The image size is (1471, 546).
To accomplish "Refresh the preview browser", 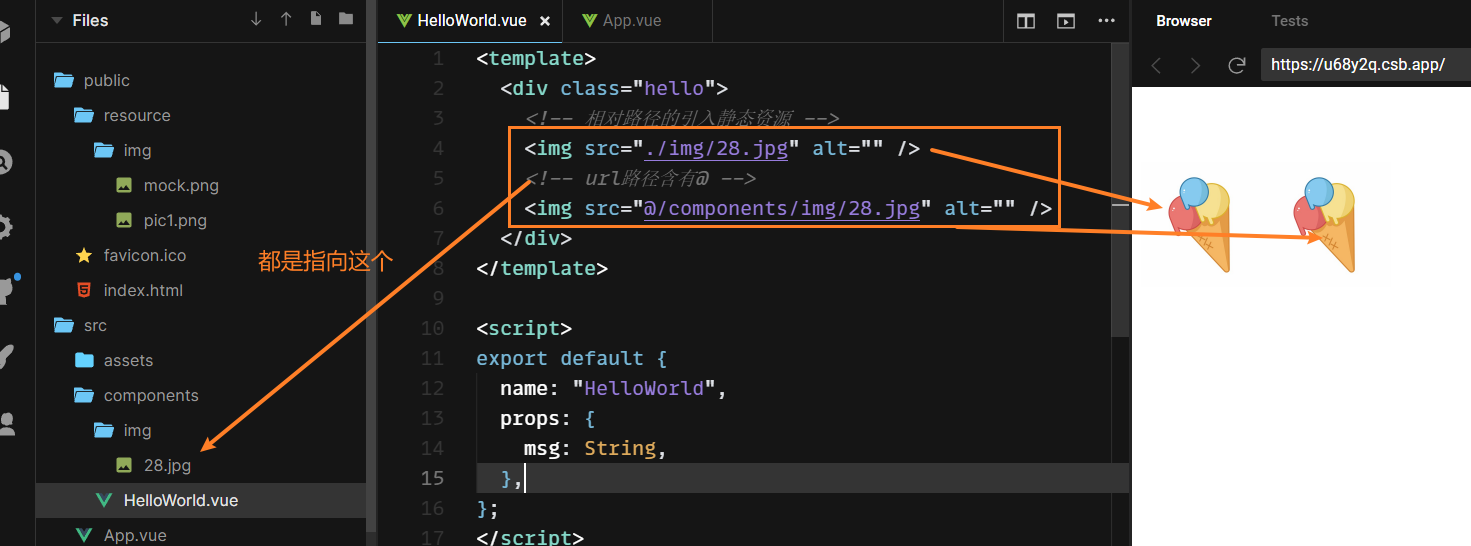I will click(1237, 65).
